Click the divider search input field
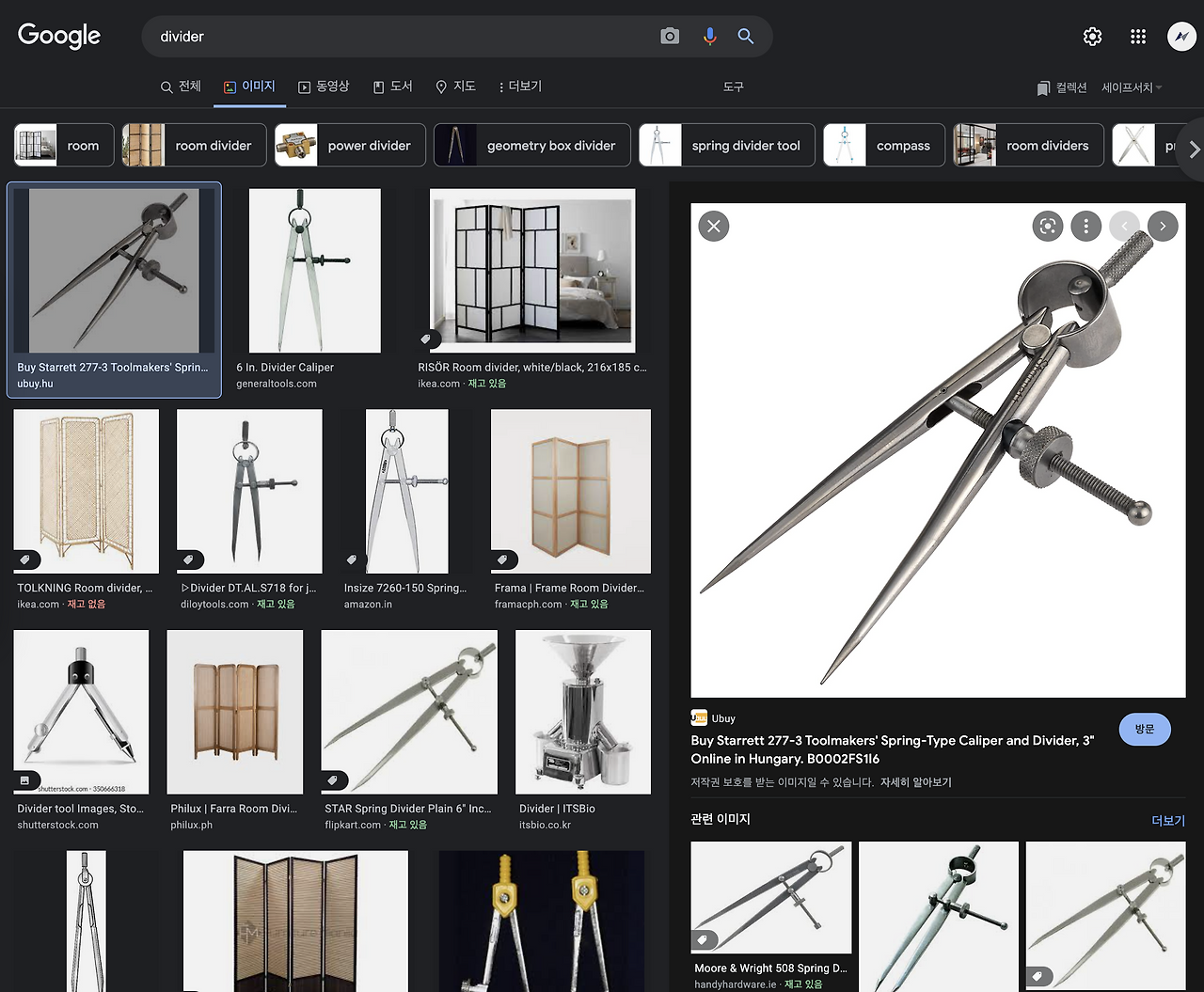Image resolution: width=1204 pixels, height=992 pixels. [x=395, y=37]
